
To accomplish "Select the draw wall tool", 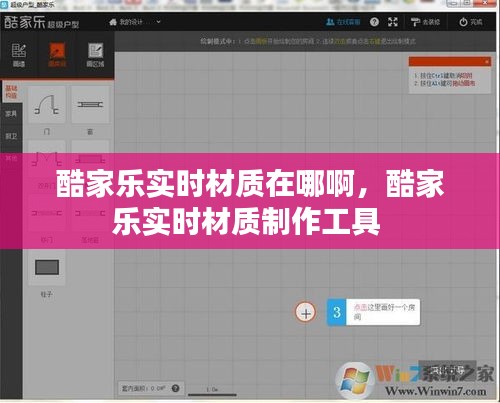I will [19, 55].
